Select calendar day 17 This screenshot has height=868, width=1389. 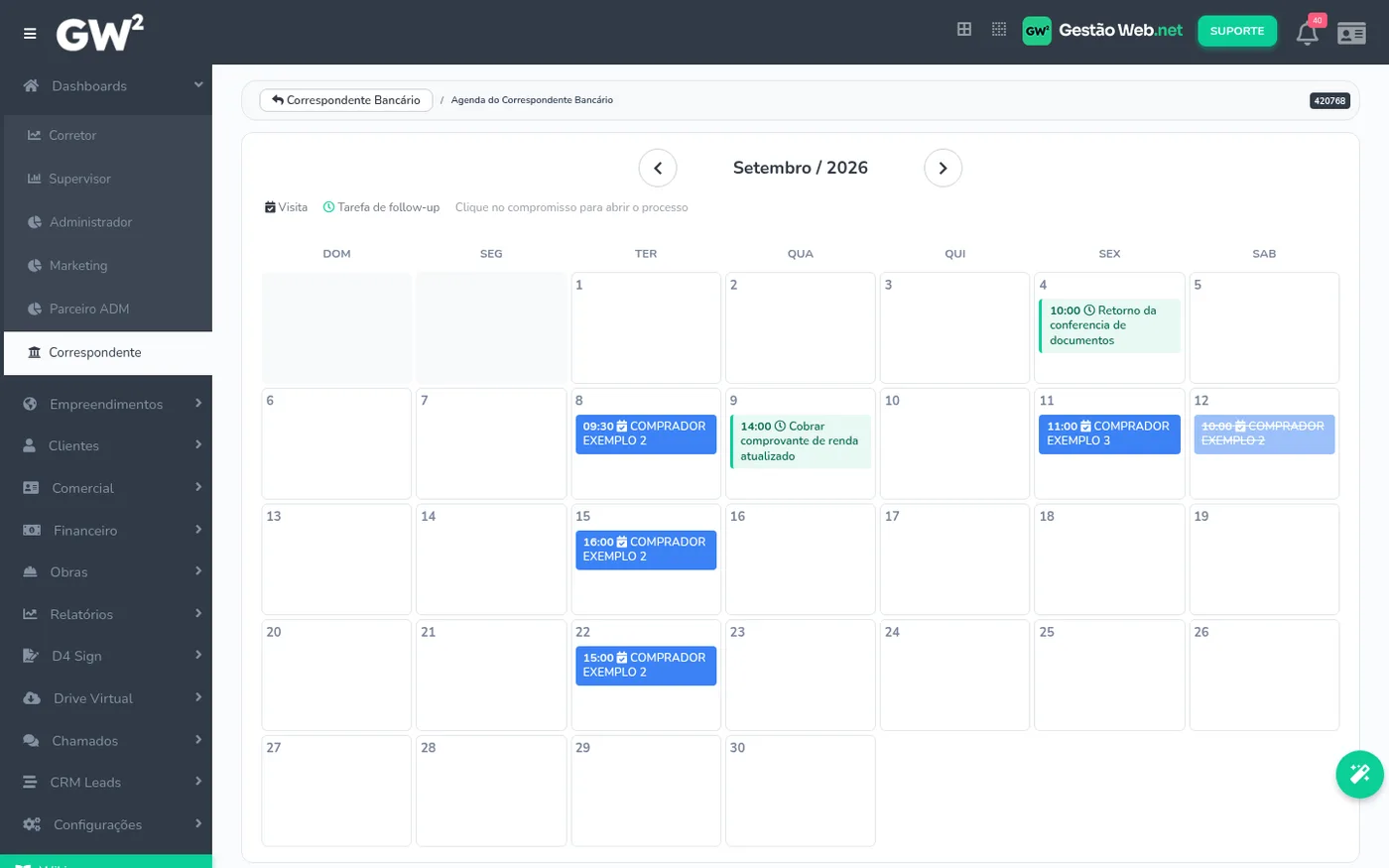tap(954, 559)
